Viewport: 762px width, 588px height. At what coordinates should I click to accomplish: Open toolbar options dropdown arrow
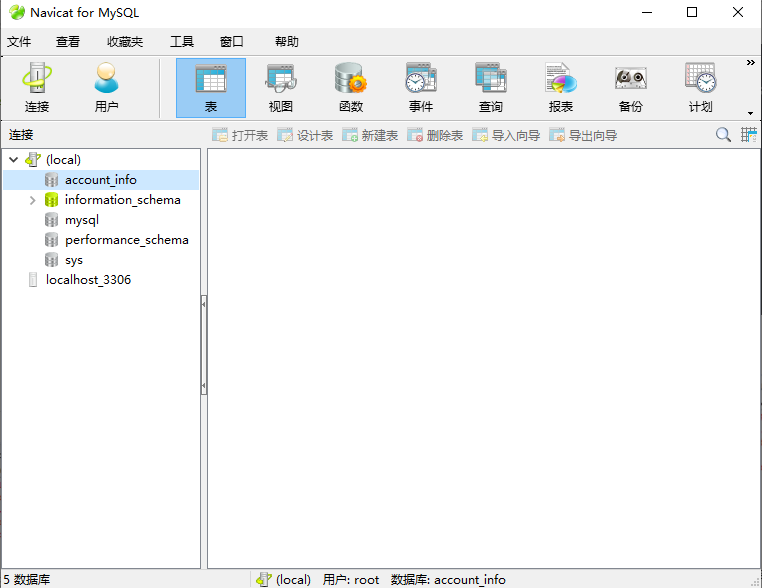[x=750, y=113]
